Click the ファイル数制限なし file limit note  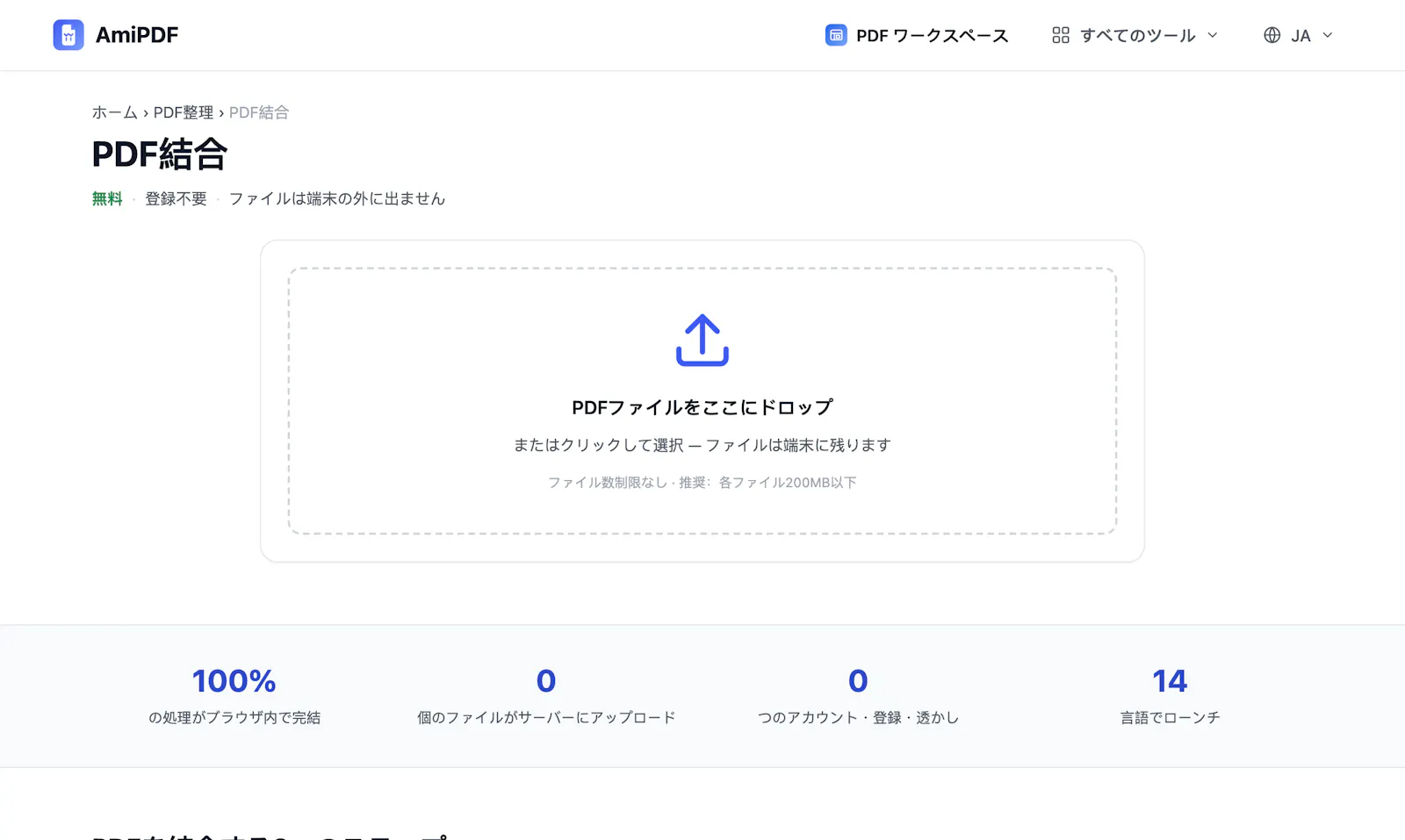point(702,483)
